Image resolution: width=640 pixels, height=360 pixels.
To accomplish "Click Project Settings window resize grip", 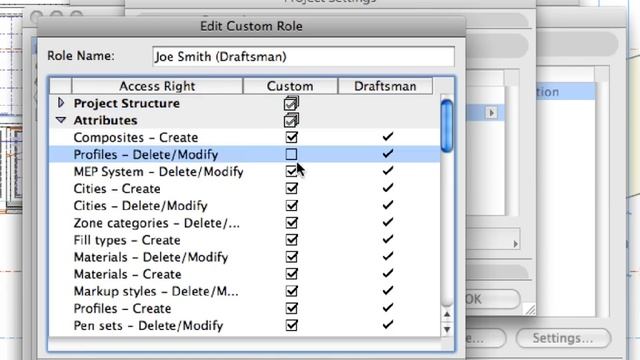I will pos(530,310).
